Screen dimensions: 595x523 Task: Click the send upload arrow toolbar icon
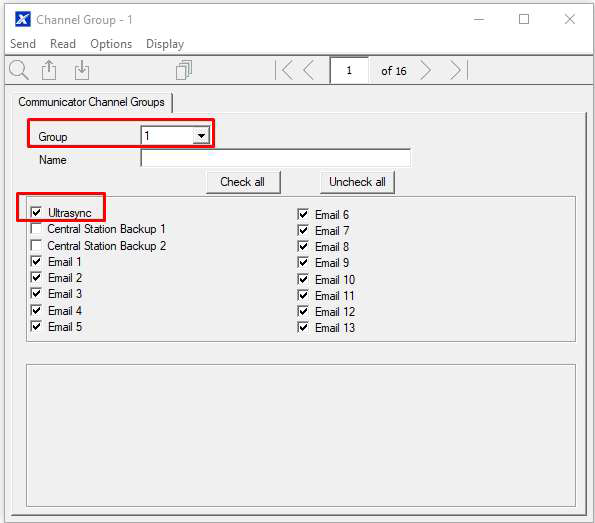pyautogui.click(x=49, y=70)
